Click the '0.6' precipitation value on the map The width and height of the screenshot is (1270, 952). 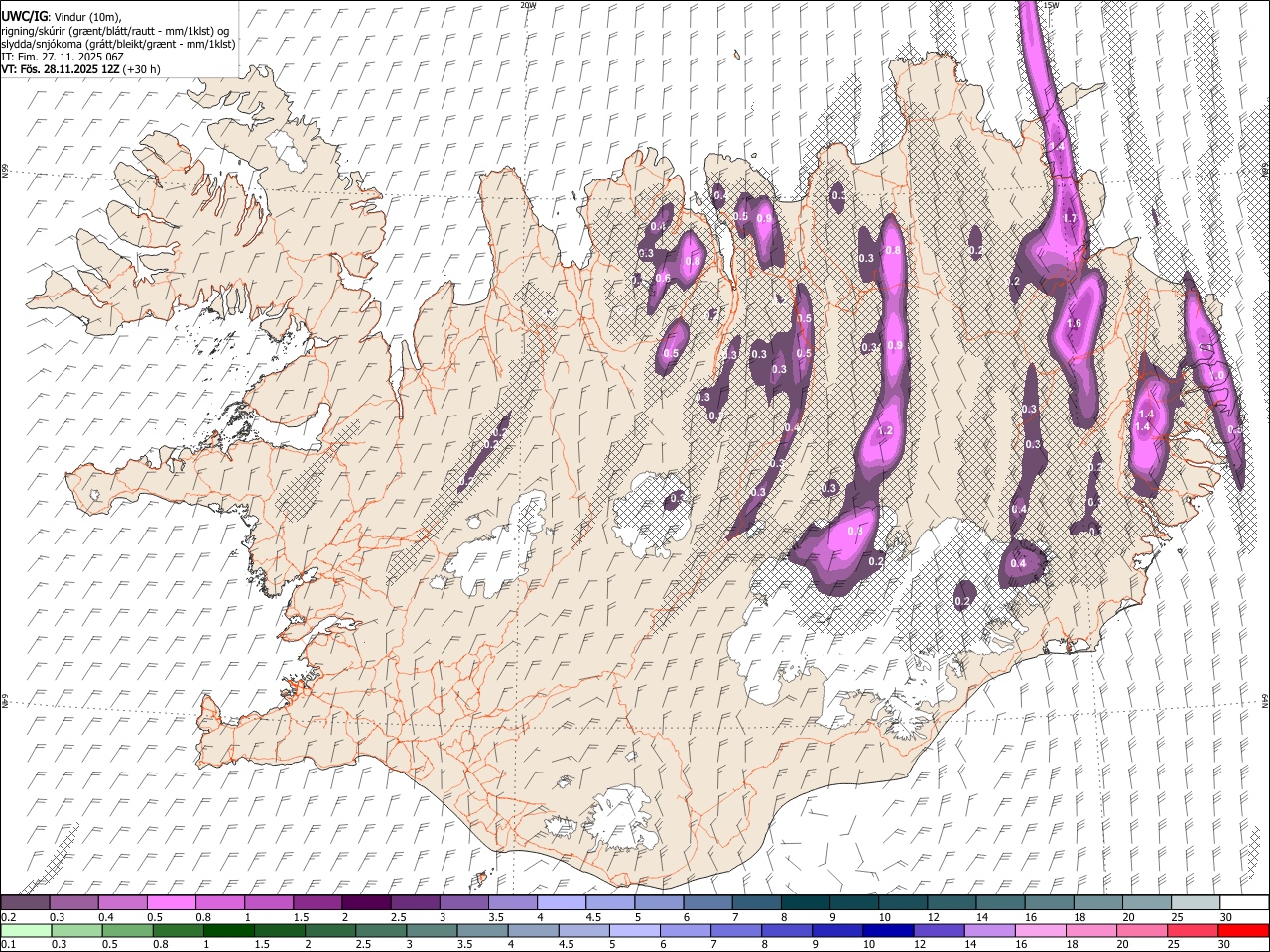(663, 279)
